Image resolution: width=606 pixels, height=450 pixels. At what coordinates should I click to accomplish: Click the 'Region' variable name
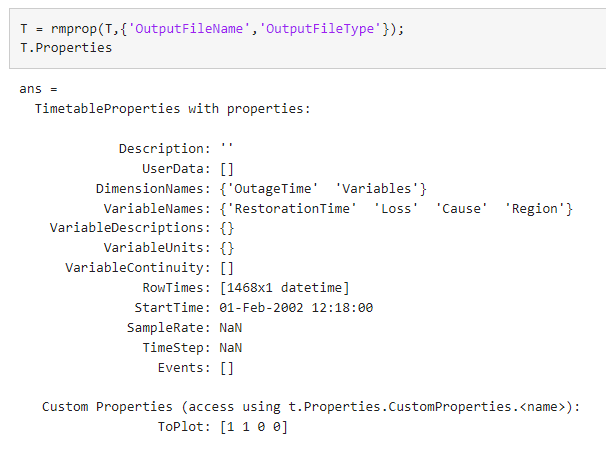coord(535,209)
